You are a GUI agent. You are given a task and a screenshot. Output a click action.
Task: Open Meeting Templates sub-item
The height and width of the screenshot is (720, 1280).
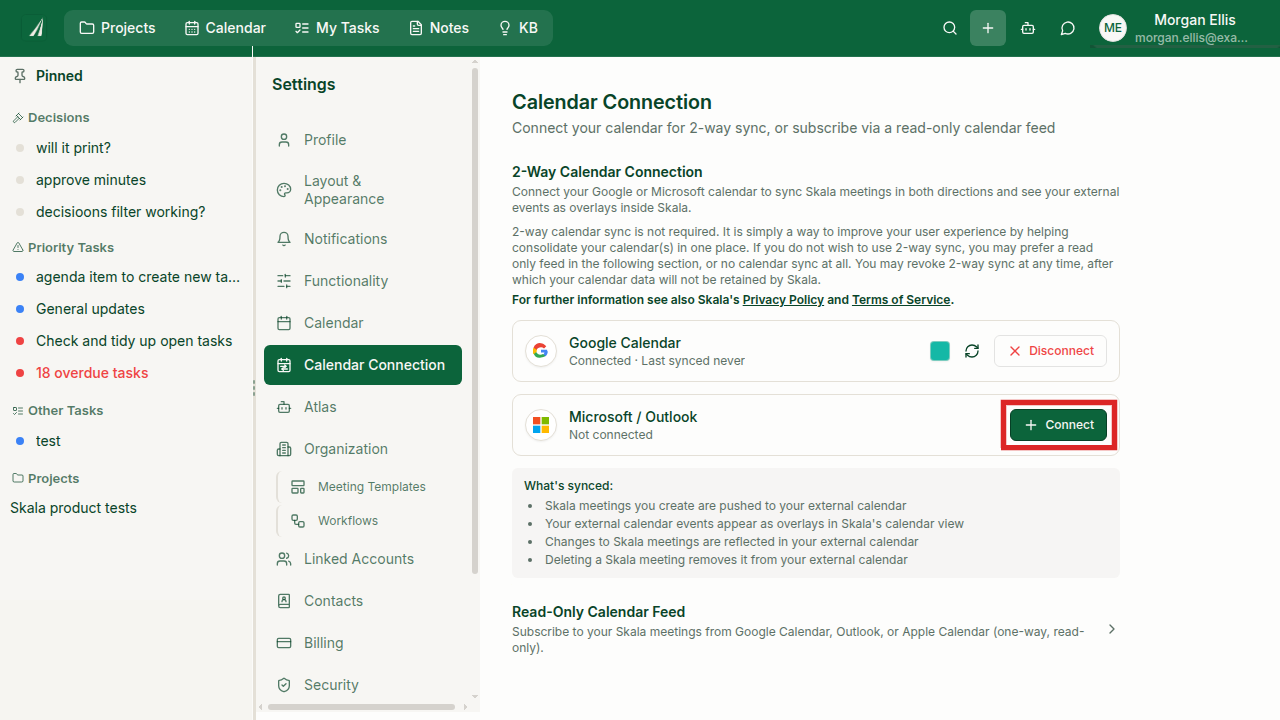point(370,487)
